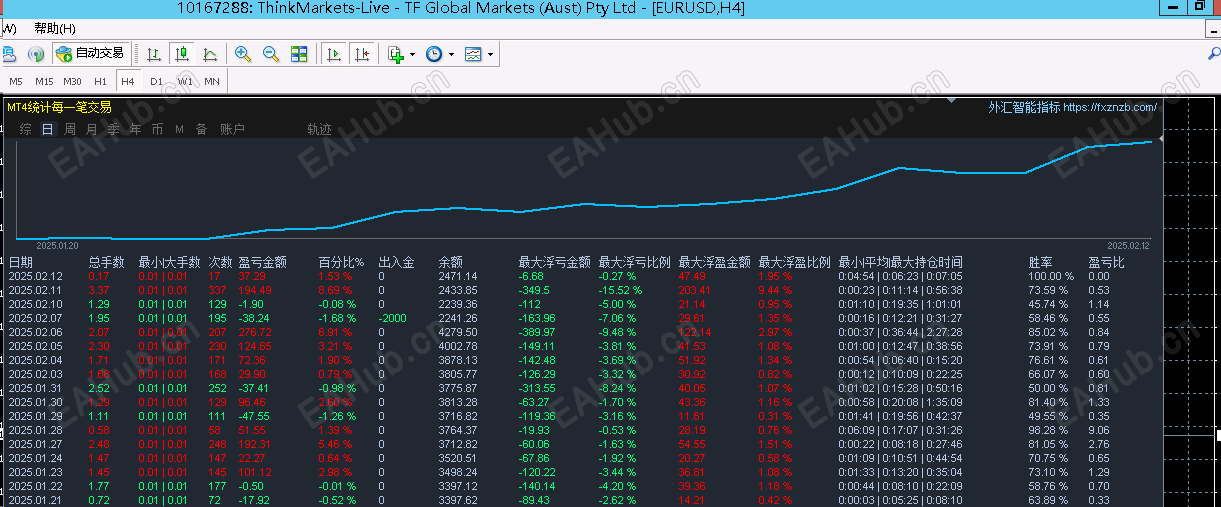Click the 百分比% column header
This screenshot has width=1221, height=507.
point(341,262)
